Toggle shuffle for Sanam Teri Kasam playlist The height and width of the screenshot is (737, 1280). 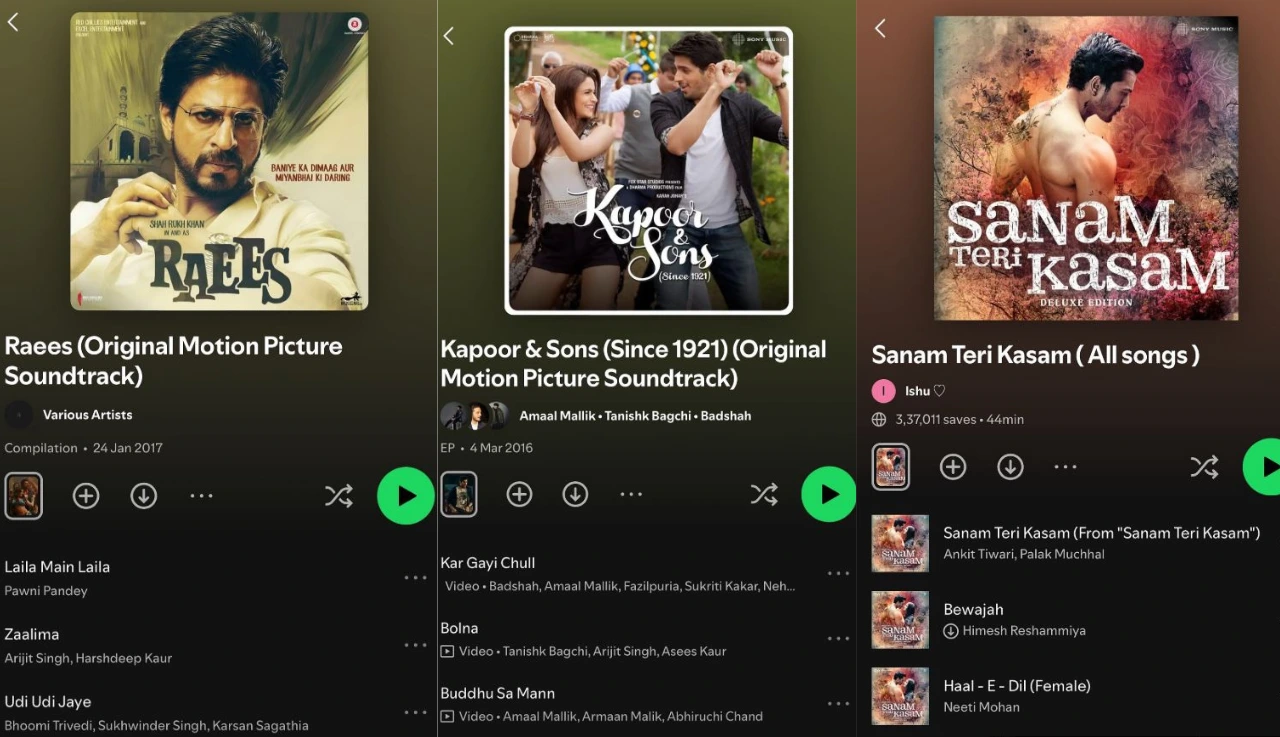point(1204,467)
